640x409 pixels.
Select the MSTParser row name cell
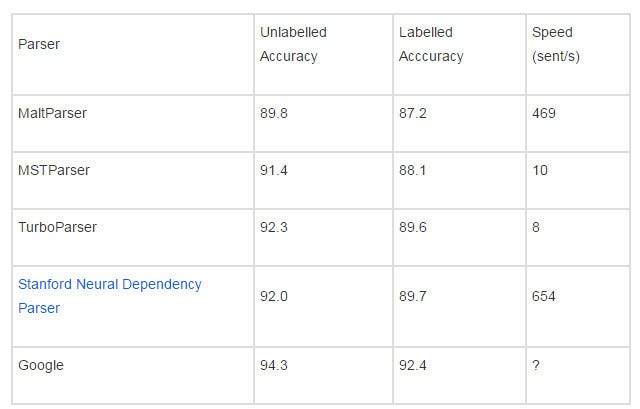point(133,181)
